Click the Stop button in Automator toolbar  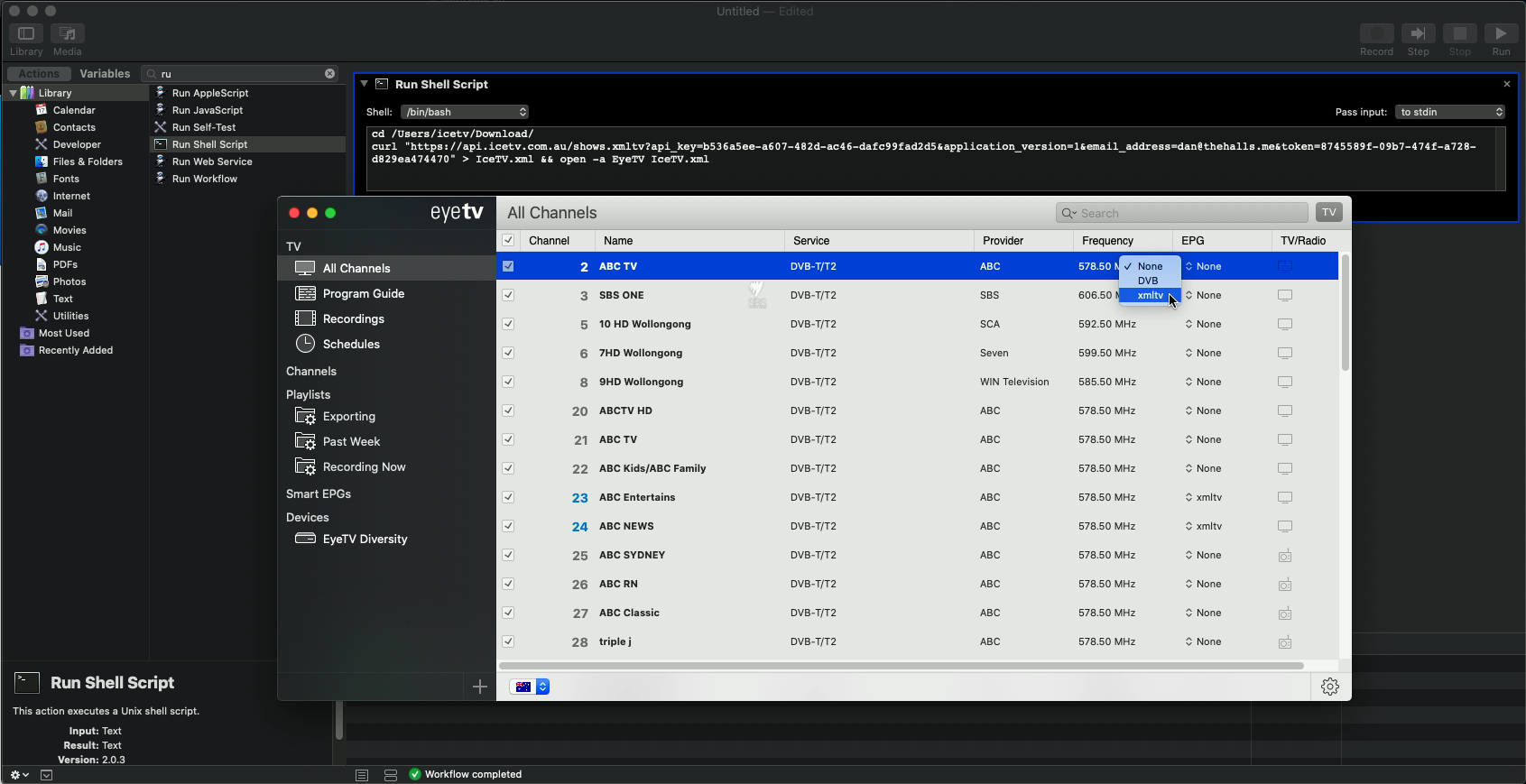point(1459,33)
